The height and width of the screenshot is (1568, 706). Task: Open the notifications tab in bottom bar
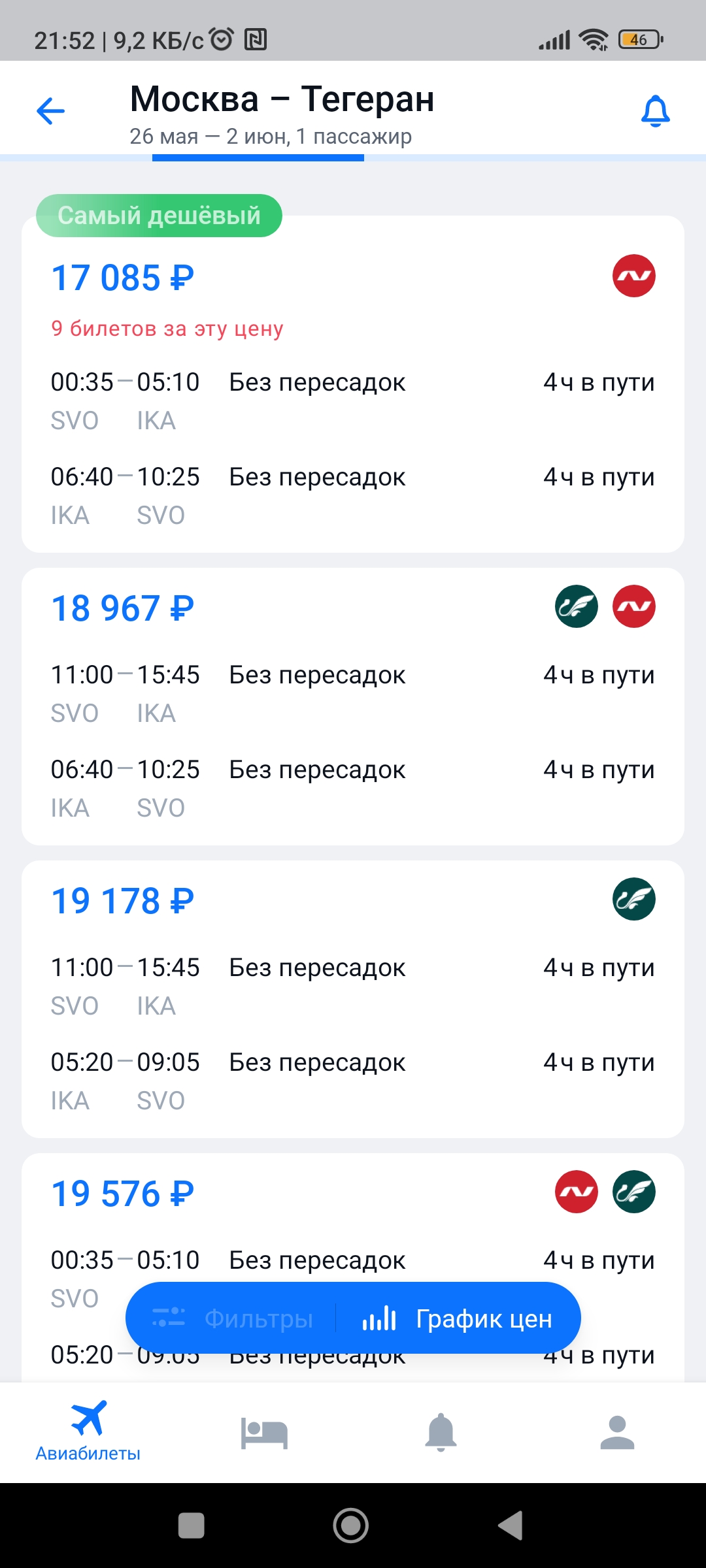pyautogui.click(x=441, y=1433)
